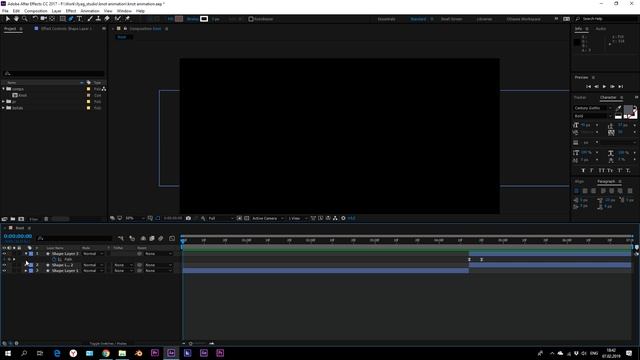Select the Rotation tool
The image size is (640, 360).
(35, 19)
